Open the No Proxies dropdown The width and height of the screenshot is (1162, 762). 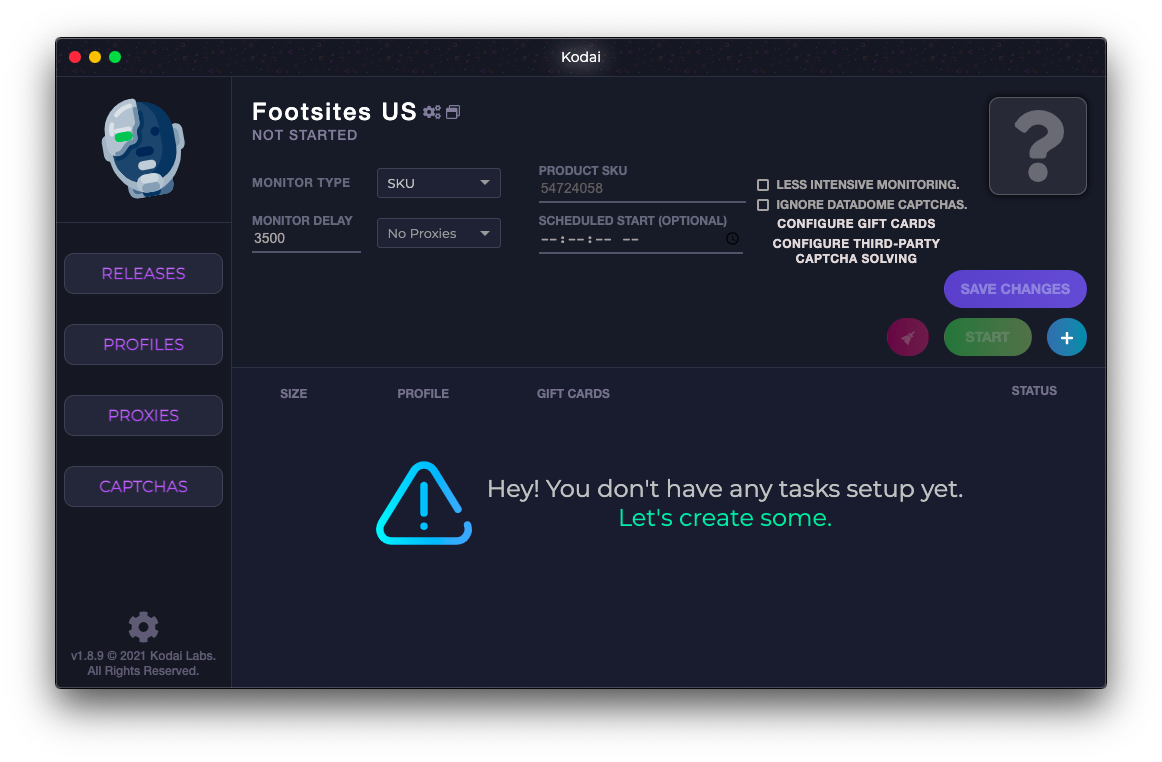(x=439, y=233)
